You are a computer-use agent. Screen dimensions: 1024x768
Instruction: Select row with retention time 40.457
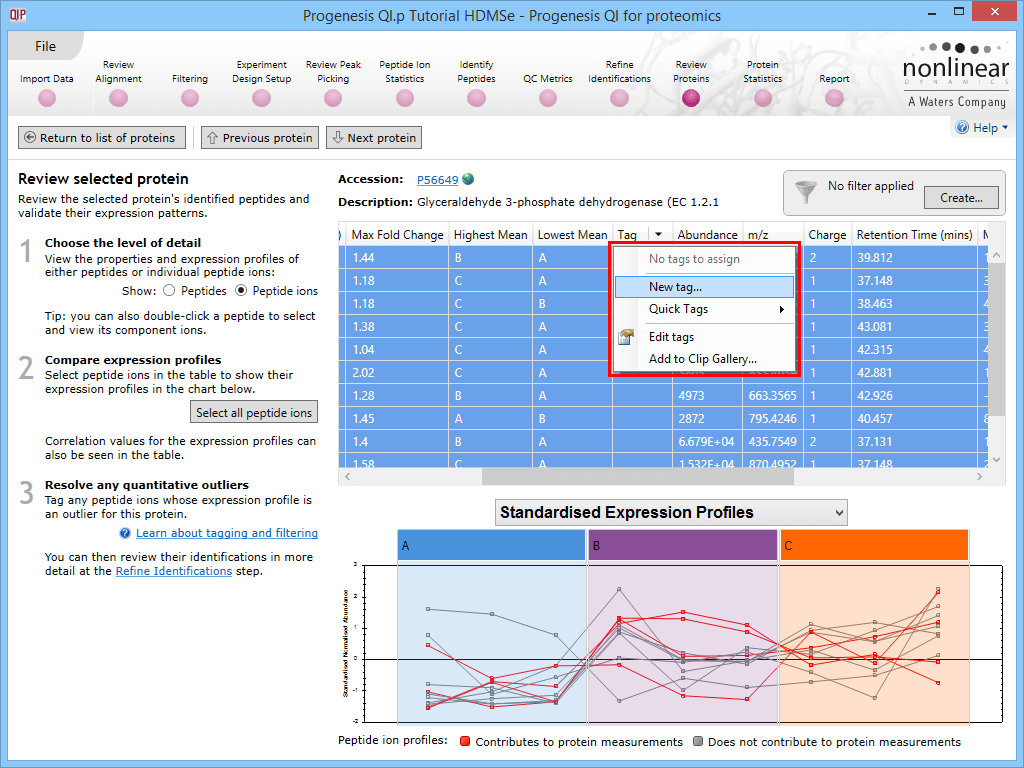(x=663, y=419)
